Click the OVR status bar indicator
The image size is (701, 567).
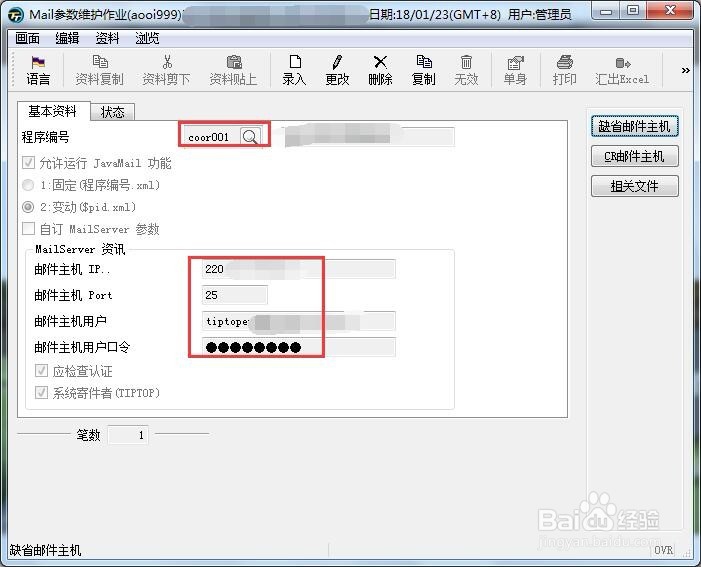[663, 550]
